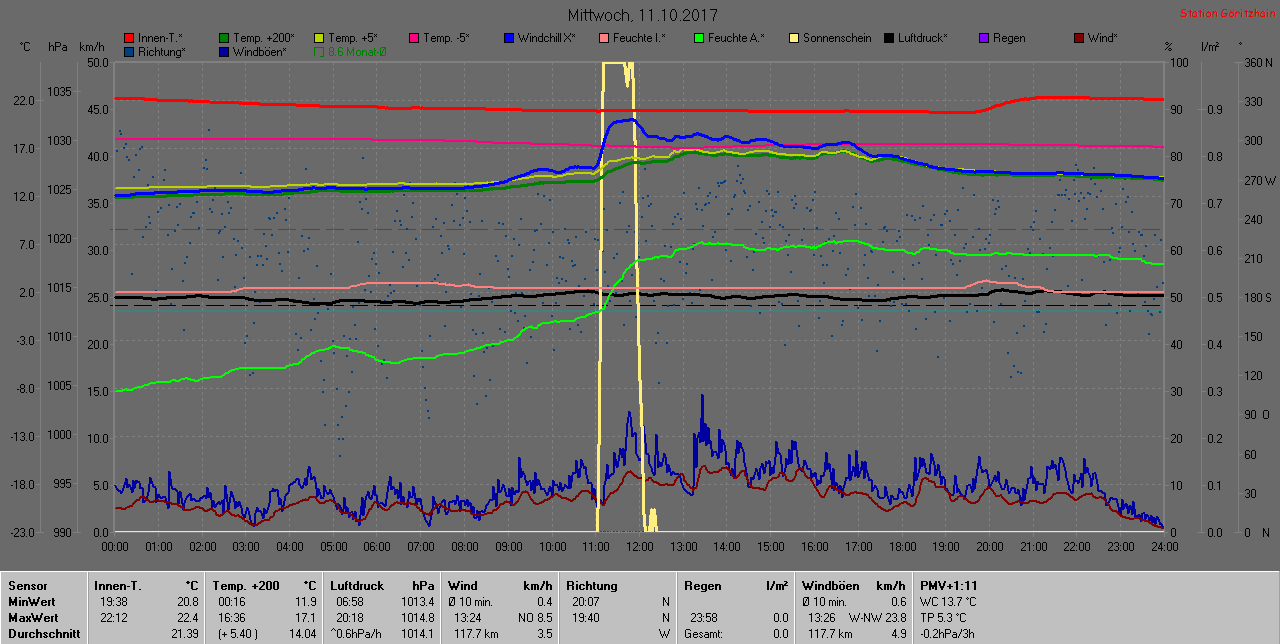The height and width of the screenshot is (644, 1280).
Task: Click the 'Feuchte A.*' legend label
Action: (x=736, y=38)
